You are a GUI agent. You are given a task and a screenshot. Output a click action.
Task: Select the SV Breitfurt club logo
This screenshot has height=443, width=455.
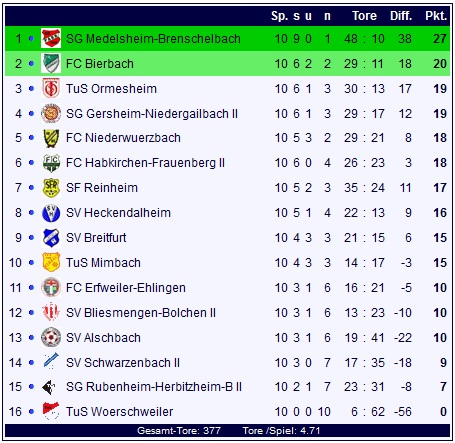[51, 238]
